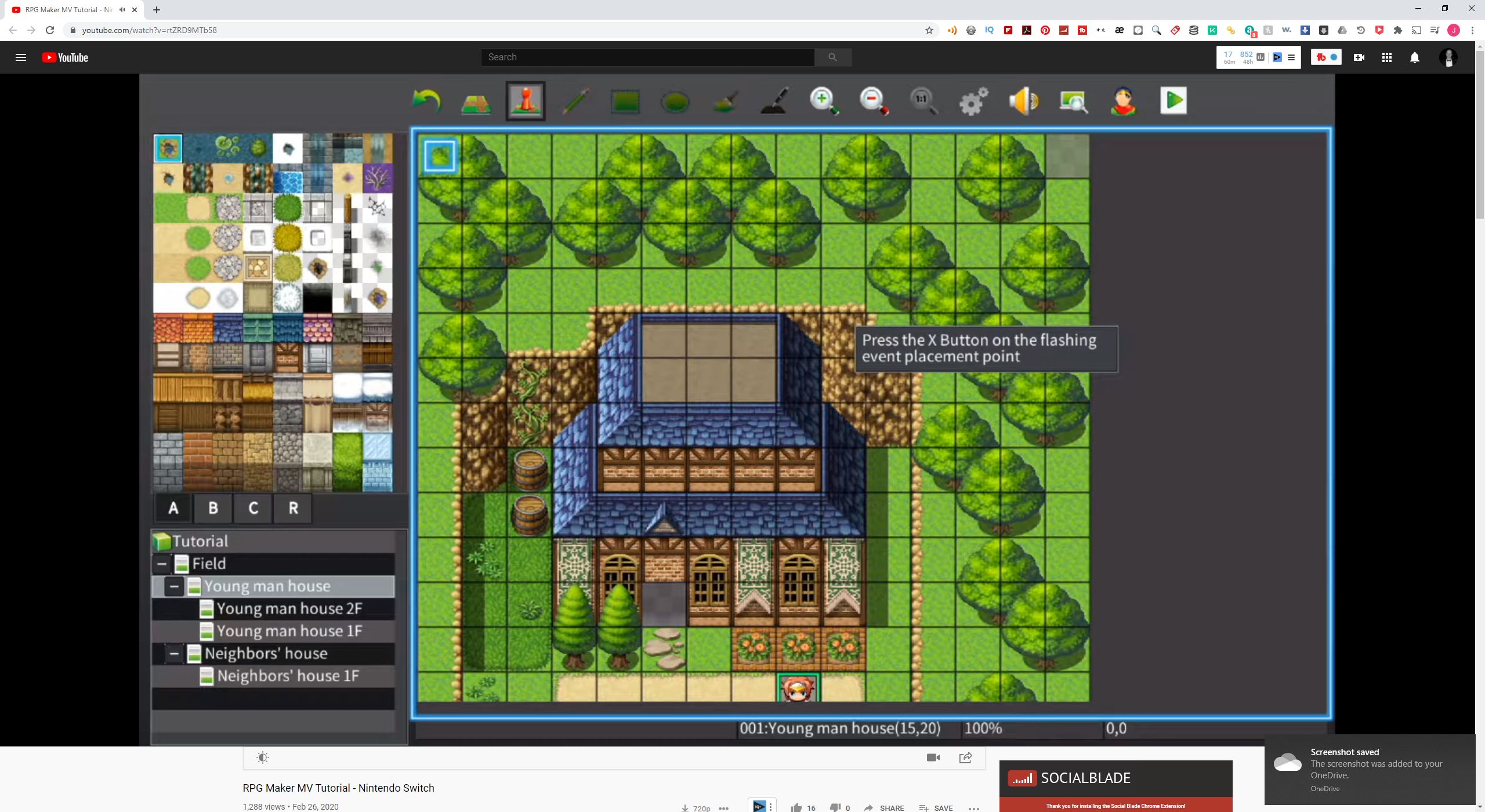Dislike the video with thumbs down

(835, 807)
